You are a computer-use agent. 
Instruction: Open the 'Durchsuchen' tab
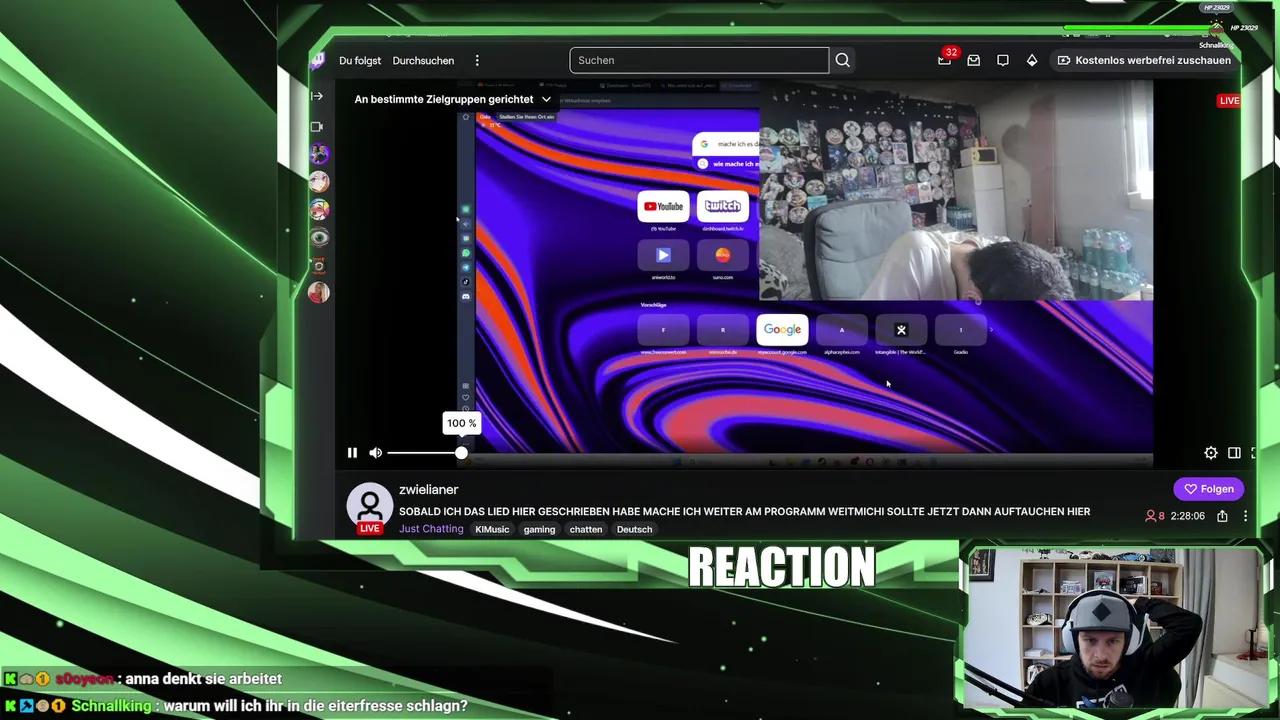tap(423, 61)
